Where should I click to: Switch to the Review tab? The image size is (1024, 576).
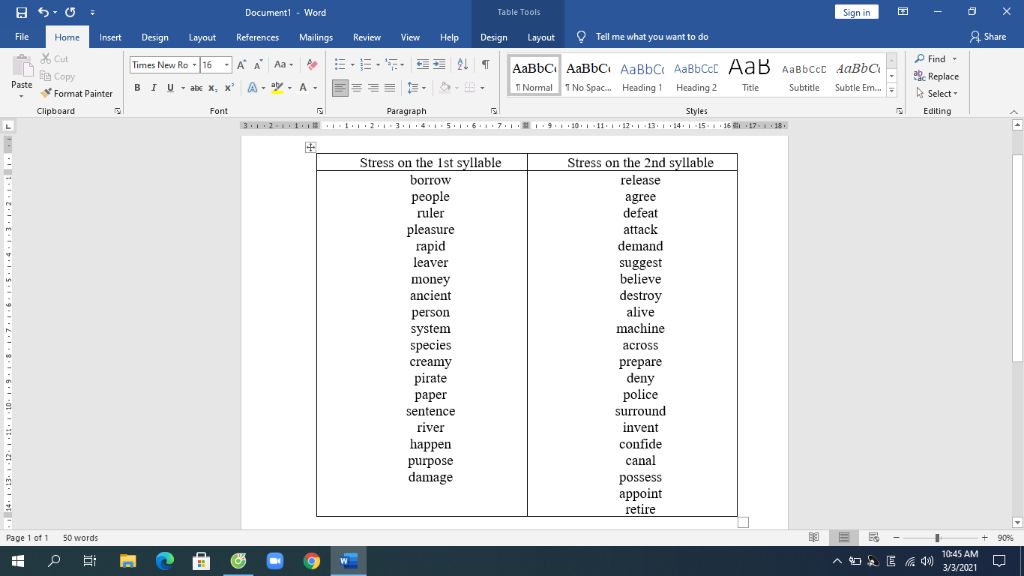tap(367, 37)
